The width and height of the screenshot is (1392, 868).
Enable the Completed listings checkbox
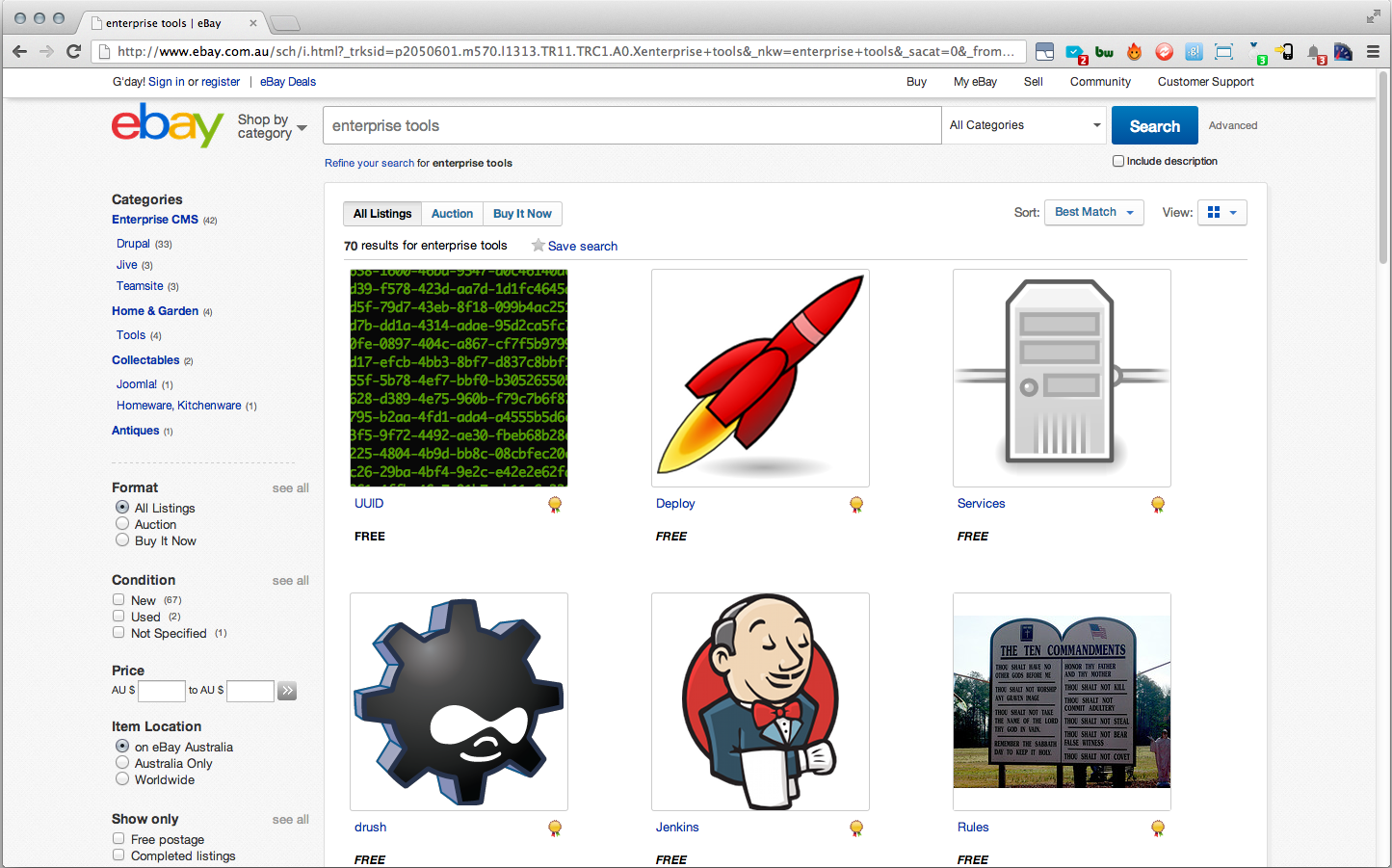118,855
